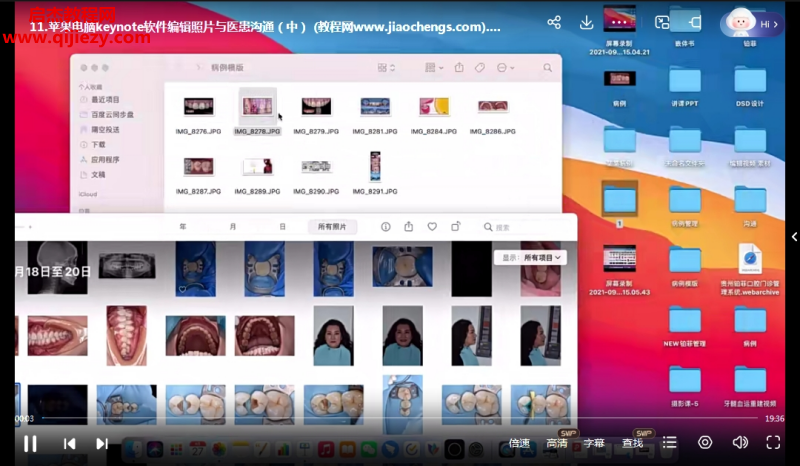The height and width of the screenshot is (466, 800).
Task: Toggle the 字幕 subtitles option
Action: [594, 443]
